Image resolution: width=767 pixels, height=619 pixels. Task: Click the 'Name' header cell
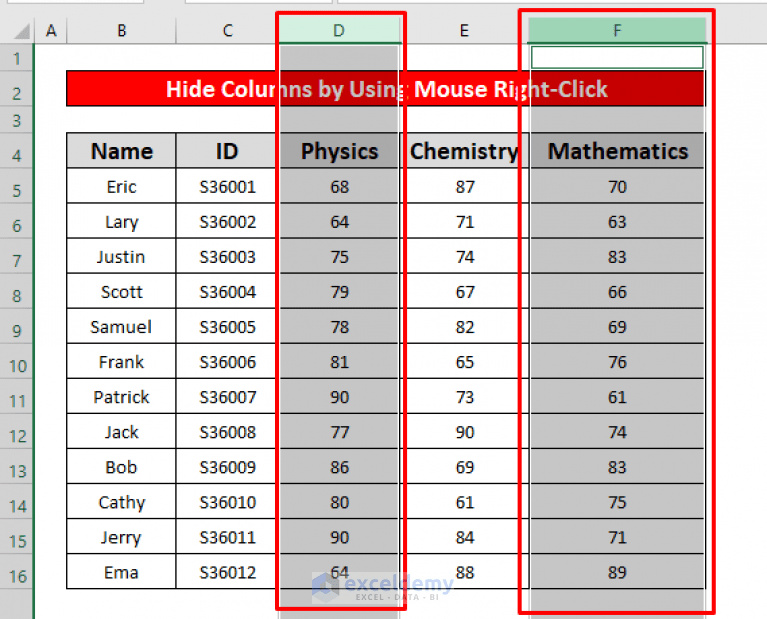(121, 151)
